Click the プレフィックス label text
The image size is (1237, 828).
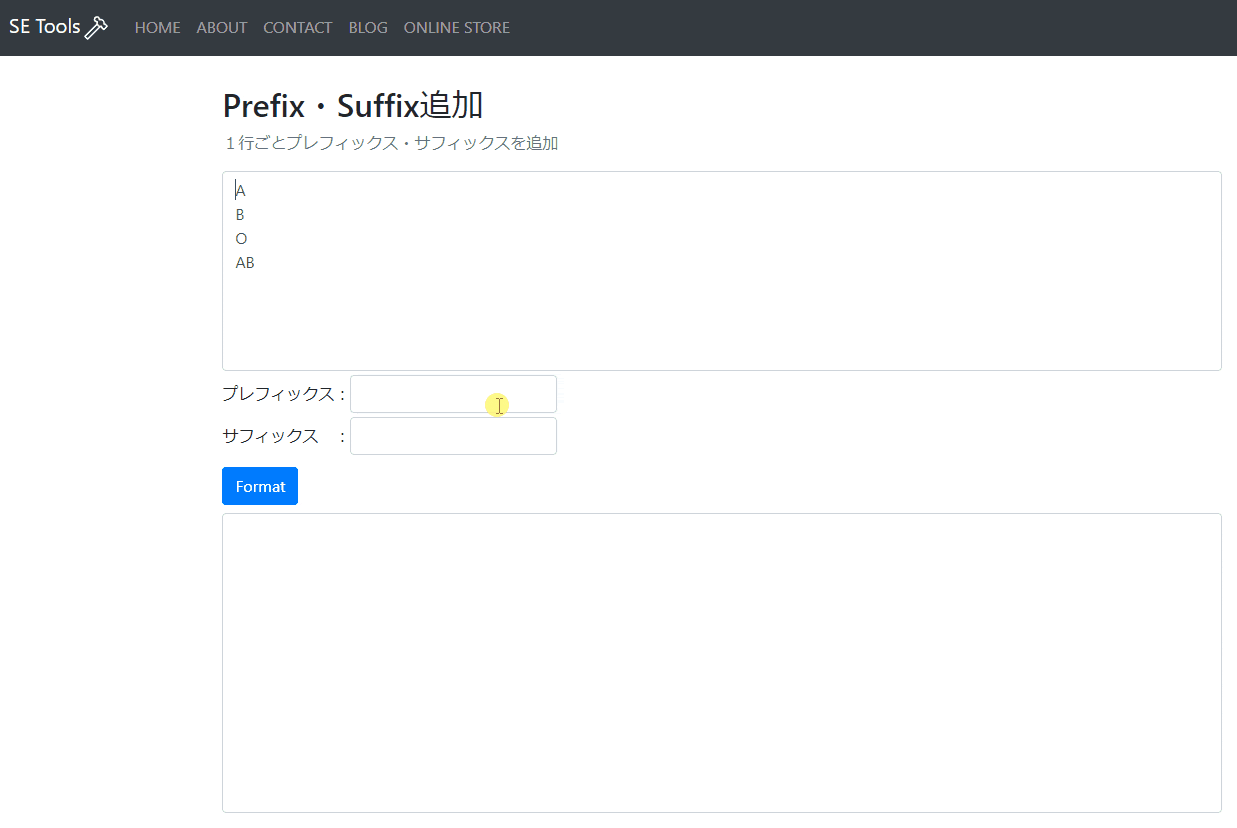click(280, 394)
